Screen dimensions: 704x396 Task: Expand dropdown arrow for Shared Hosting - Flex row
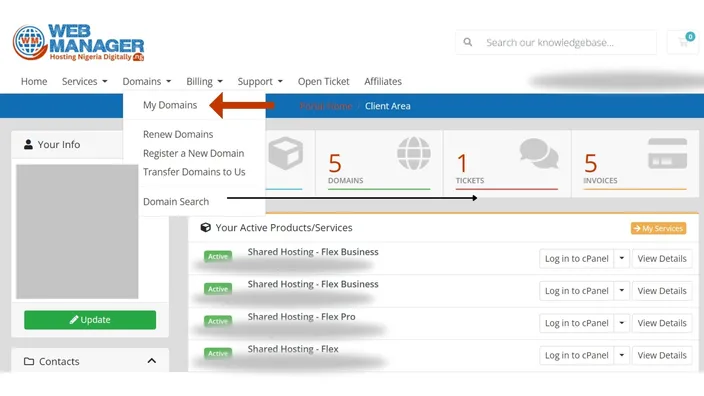pos(622,355)
